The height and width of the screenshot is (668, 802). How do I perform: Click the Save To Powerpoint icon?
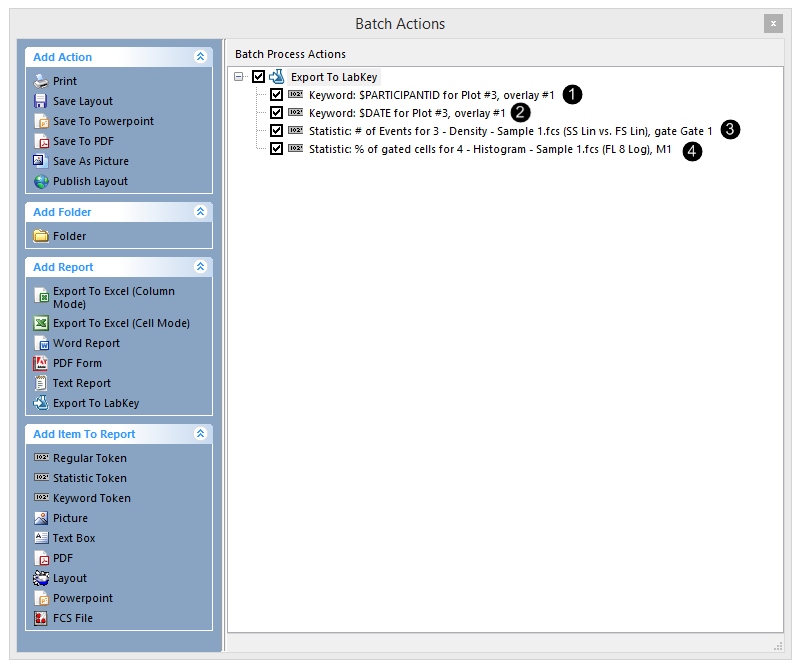[x=41, y=121]
